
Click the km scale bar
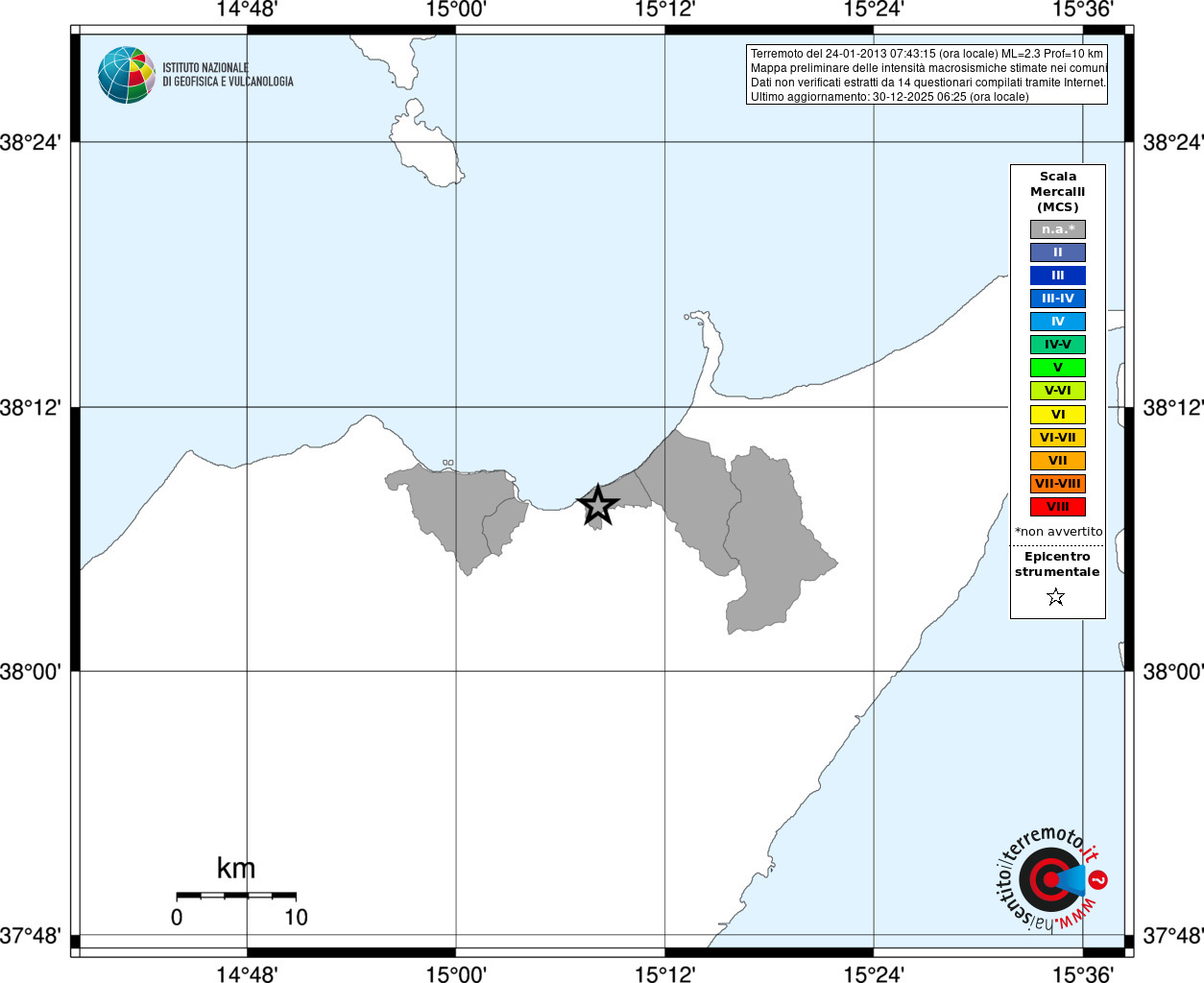tap(236, 896)
